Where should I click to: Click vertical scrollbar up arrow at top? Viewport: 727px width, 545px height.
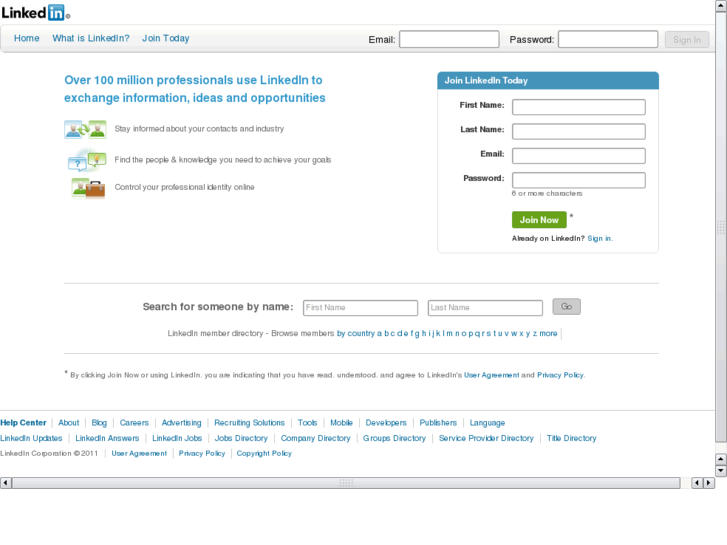pos(721,6)
